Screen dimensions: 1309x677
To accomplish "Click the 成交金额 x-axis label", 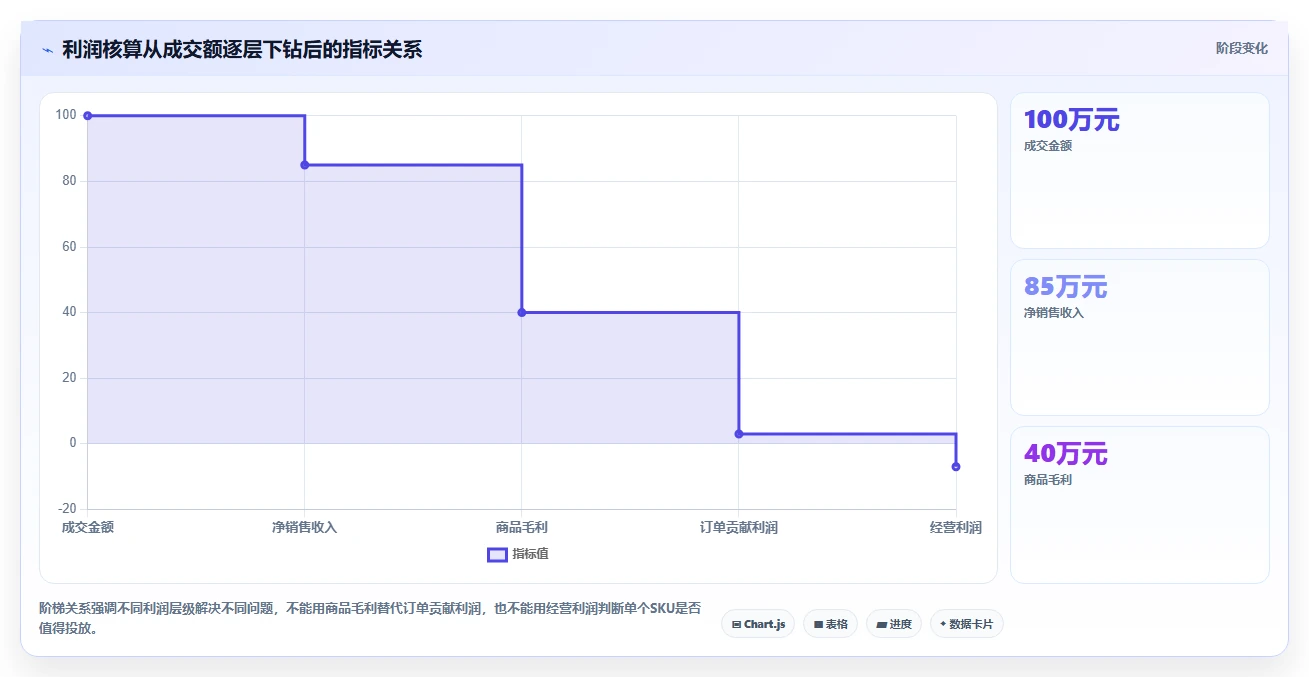I will click(88, 527).
